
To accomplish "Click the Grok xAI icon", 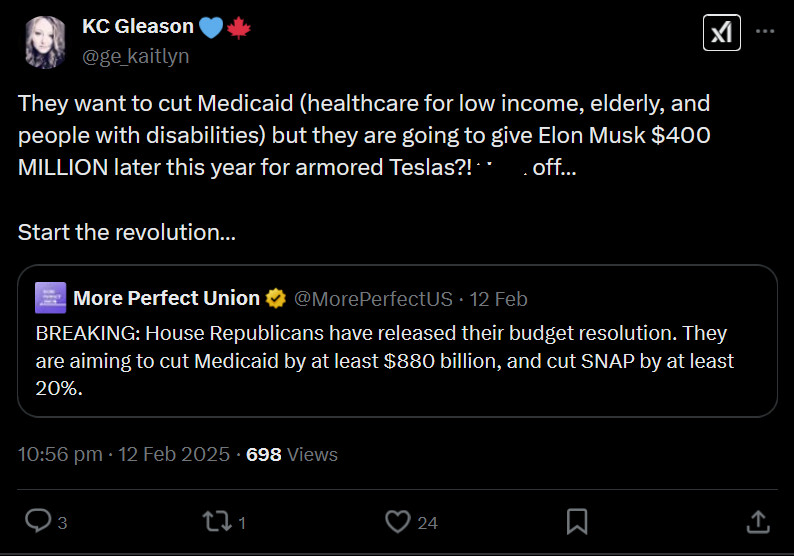I will [721, 33].
